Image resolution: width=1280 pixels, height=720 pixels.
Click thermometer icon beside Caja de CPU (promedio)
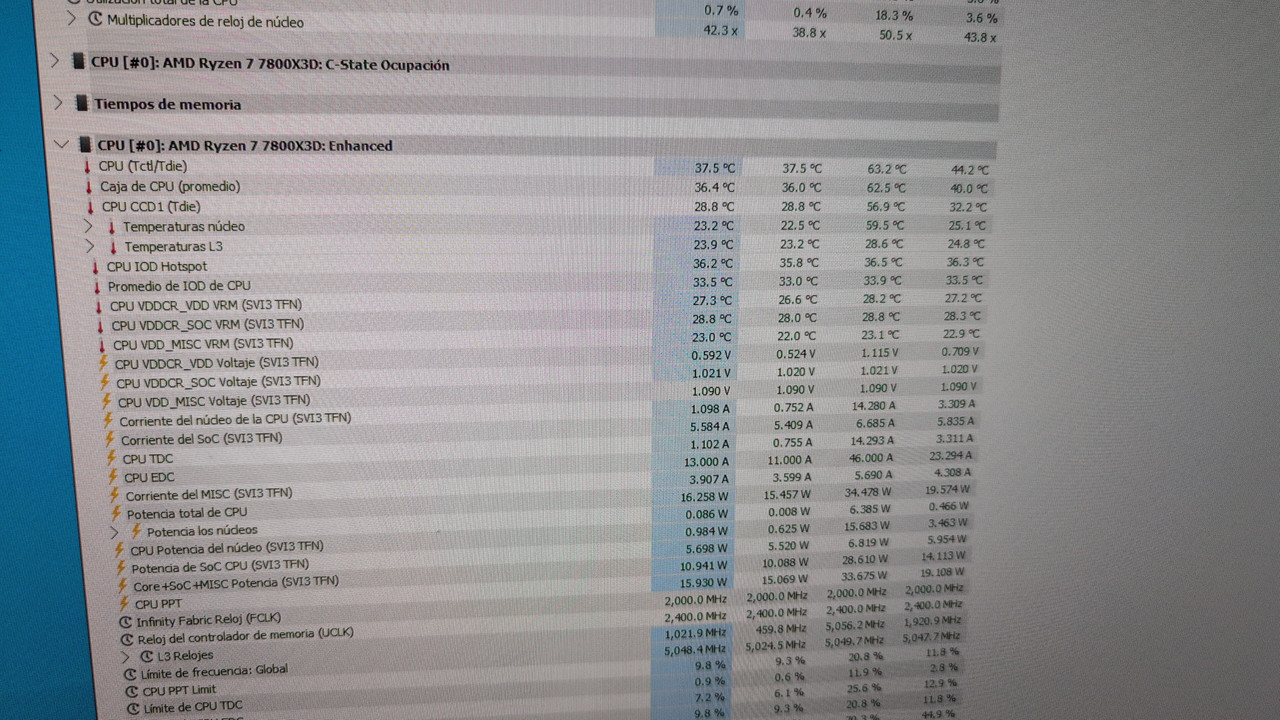pyautogui.click(x=89, y=187)
